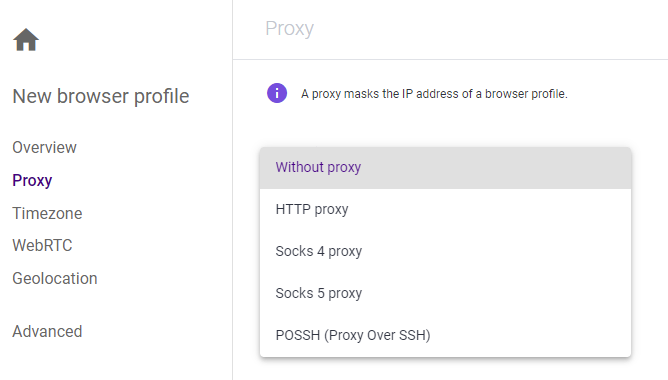The image size is (668, 380).
Task: Switch to the Timezone settings
Action: point(47,213)
